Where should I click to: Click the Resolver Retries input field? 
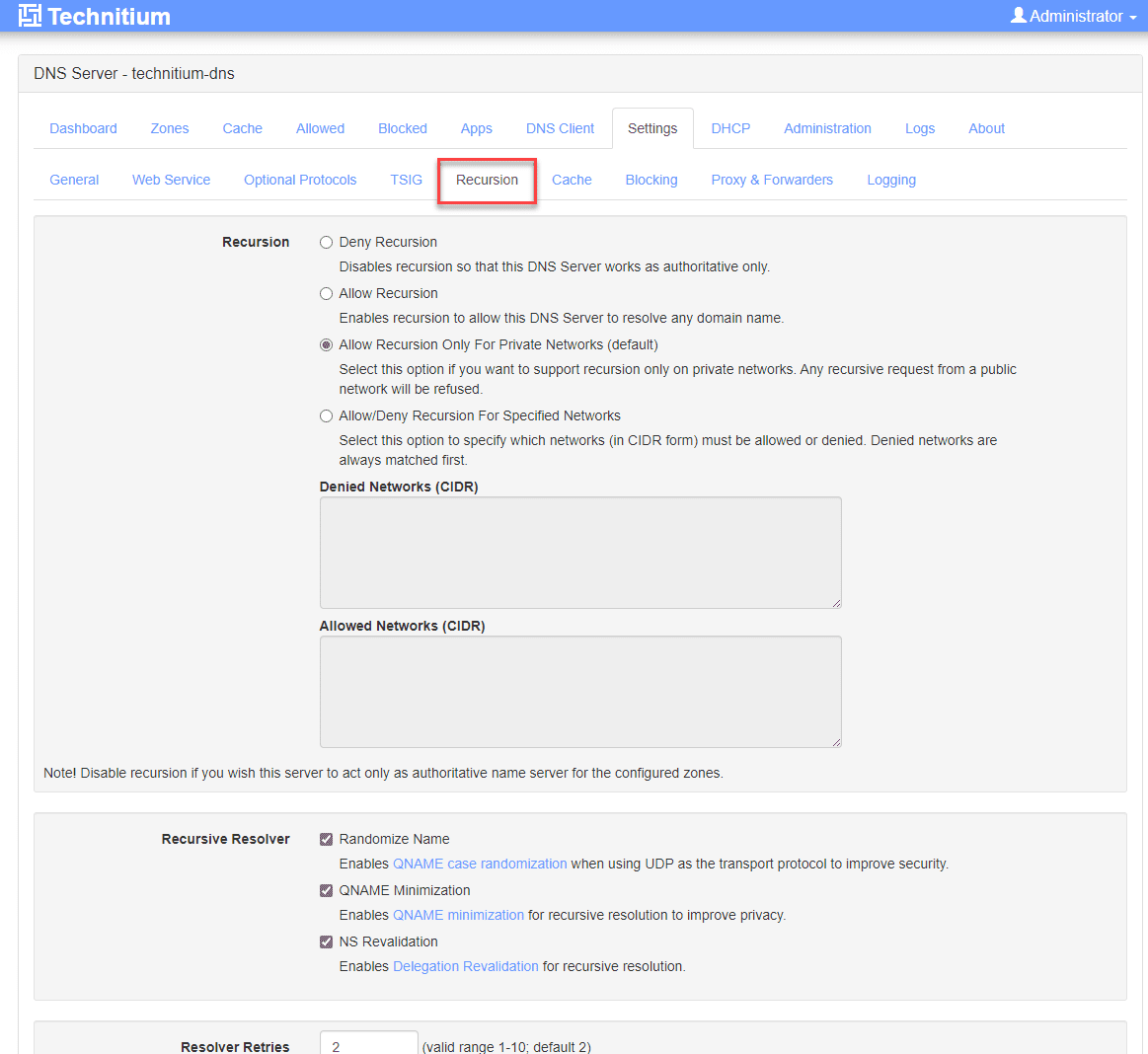coord(369,1044)
